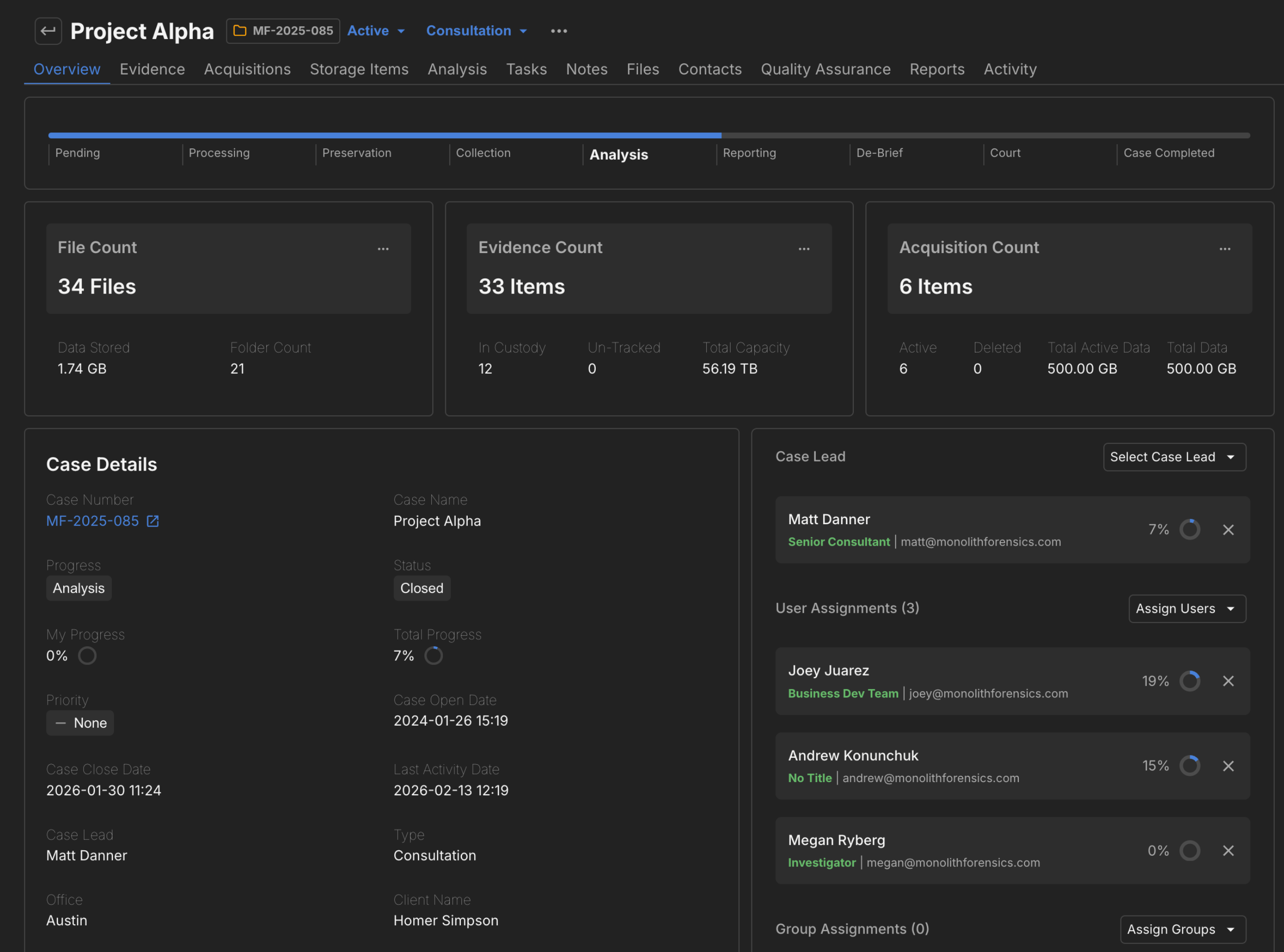Screen dimensions: 1284x952
Task: Click the back arrow icon
Action: coord(48,31)
